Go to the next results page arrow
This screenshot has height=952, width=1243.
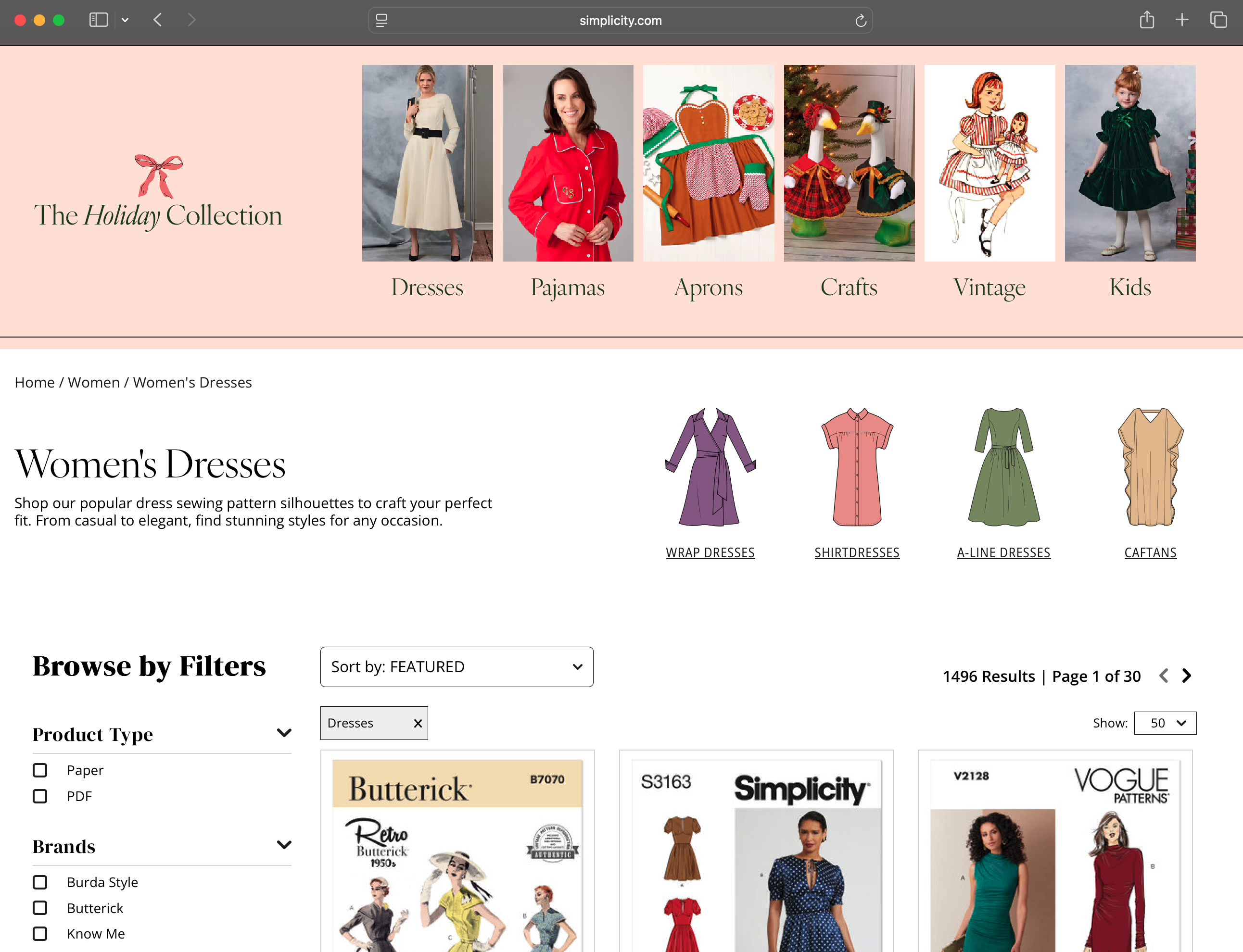(x=1186, y=676)
